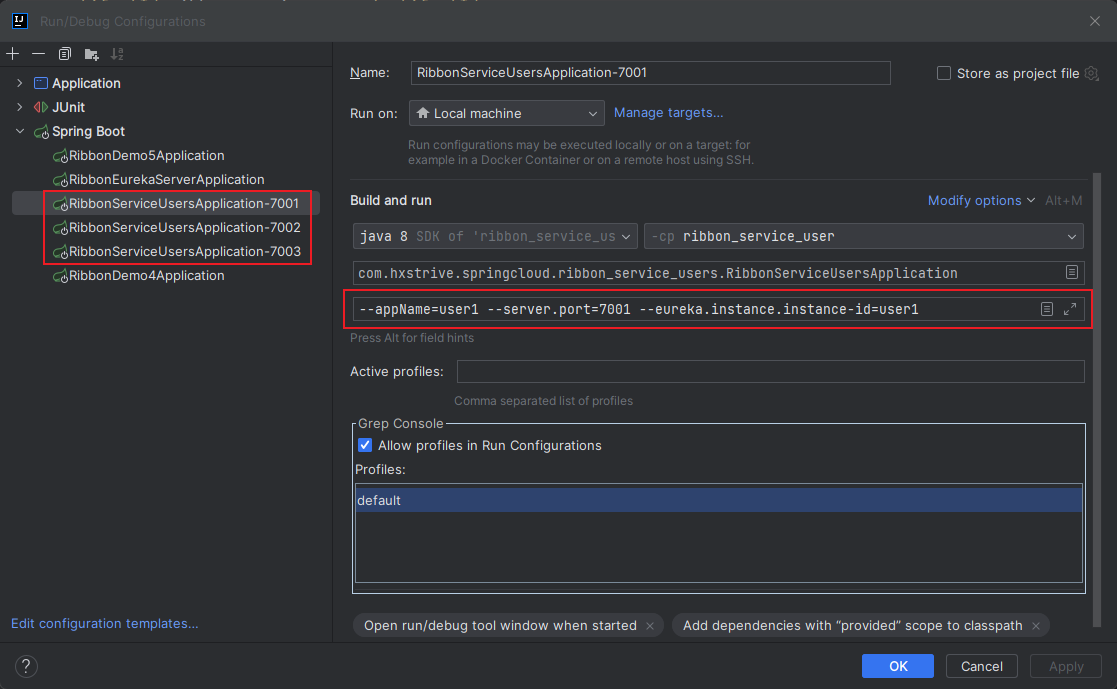Click the Spring Boot configuration type icon
The image size is (1117, 689).
41,132
